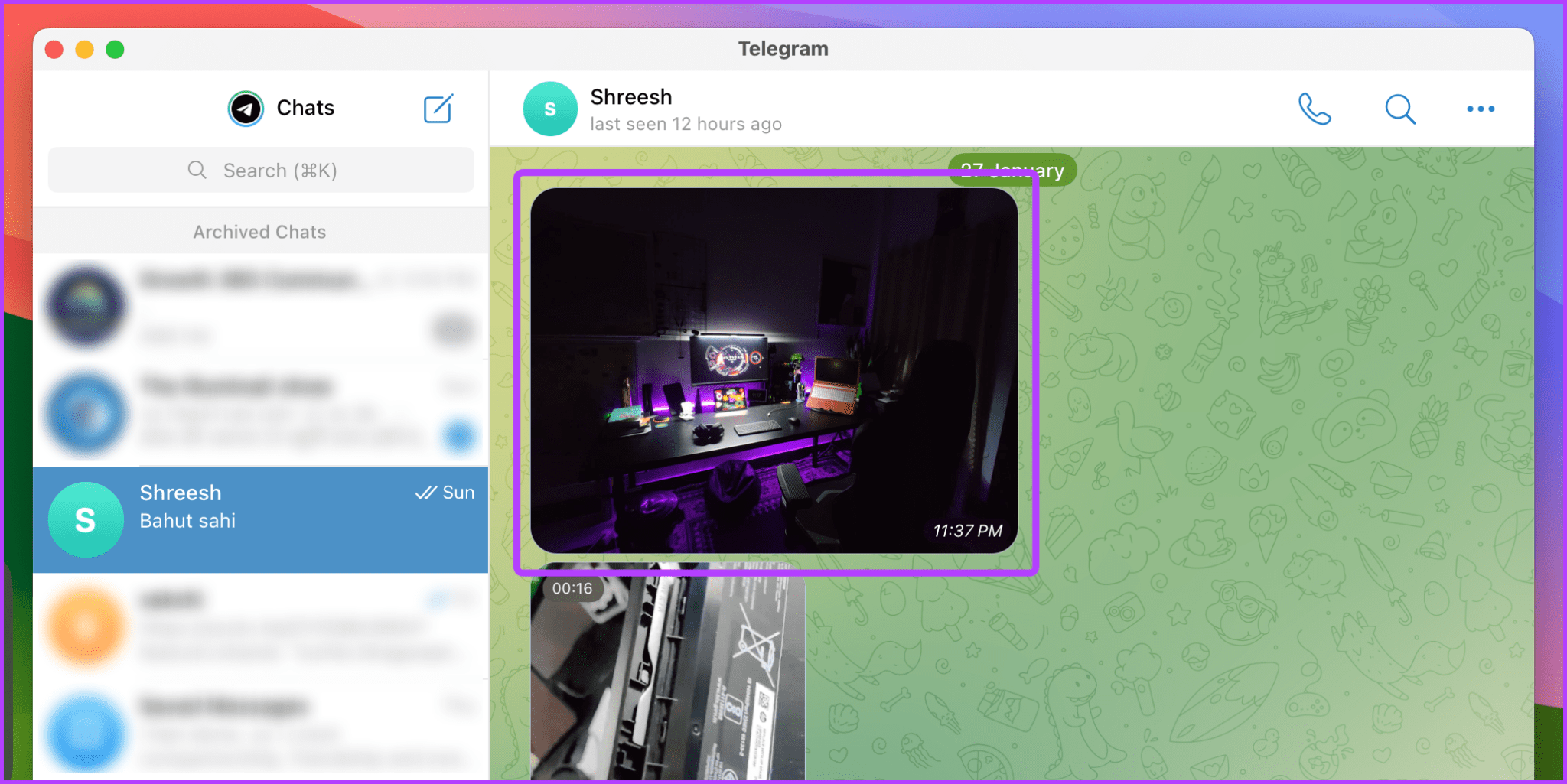1567x784 pixels.
Task: Click the magnifier icon in the search bar
Action: [x=197, y=170]
